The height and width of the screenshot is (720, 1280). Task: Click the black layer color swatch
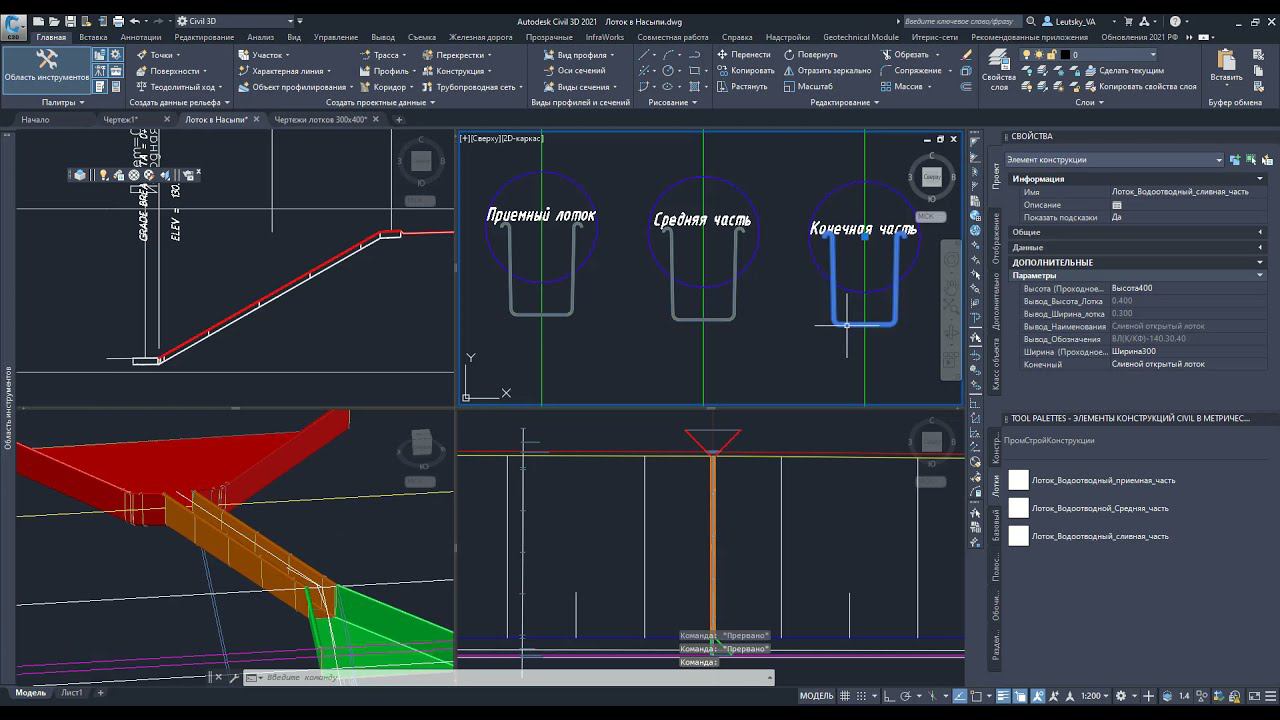point(1066,55)
